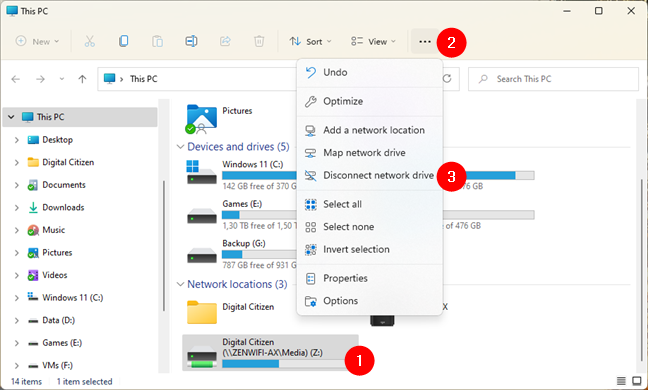Image resolution: width=648 pixels, height=390 pixels.
Task: Choose Undo from the menu
Action: tap(370, 72)
